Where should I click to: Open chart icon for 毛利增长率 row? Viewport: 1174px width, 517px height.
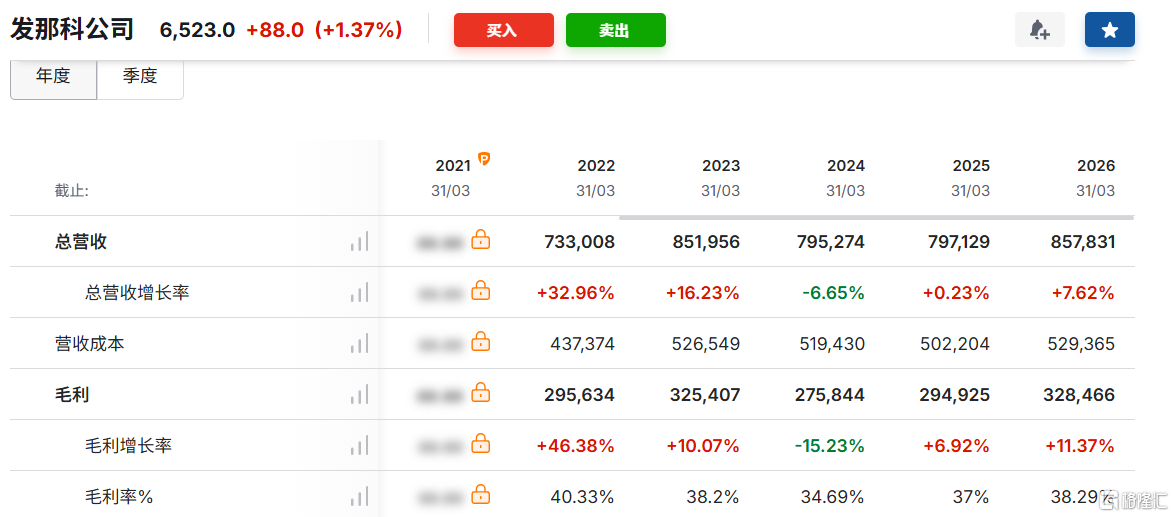(359, 445)
